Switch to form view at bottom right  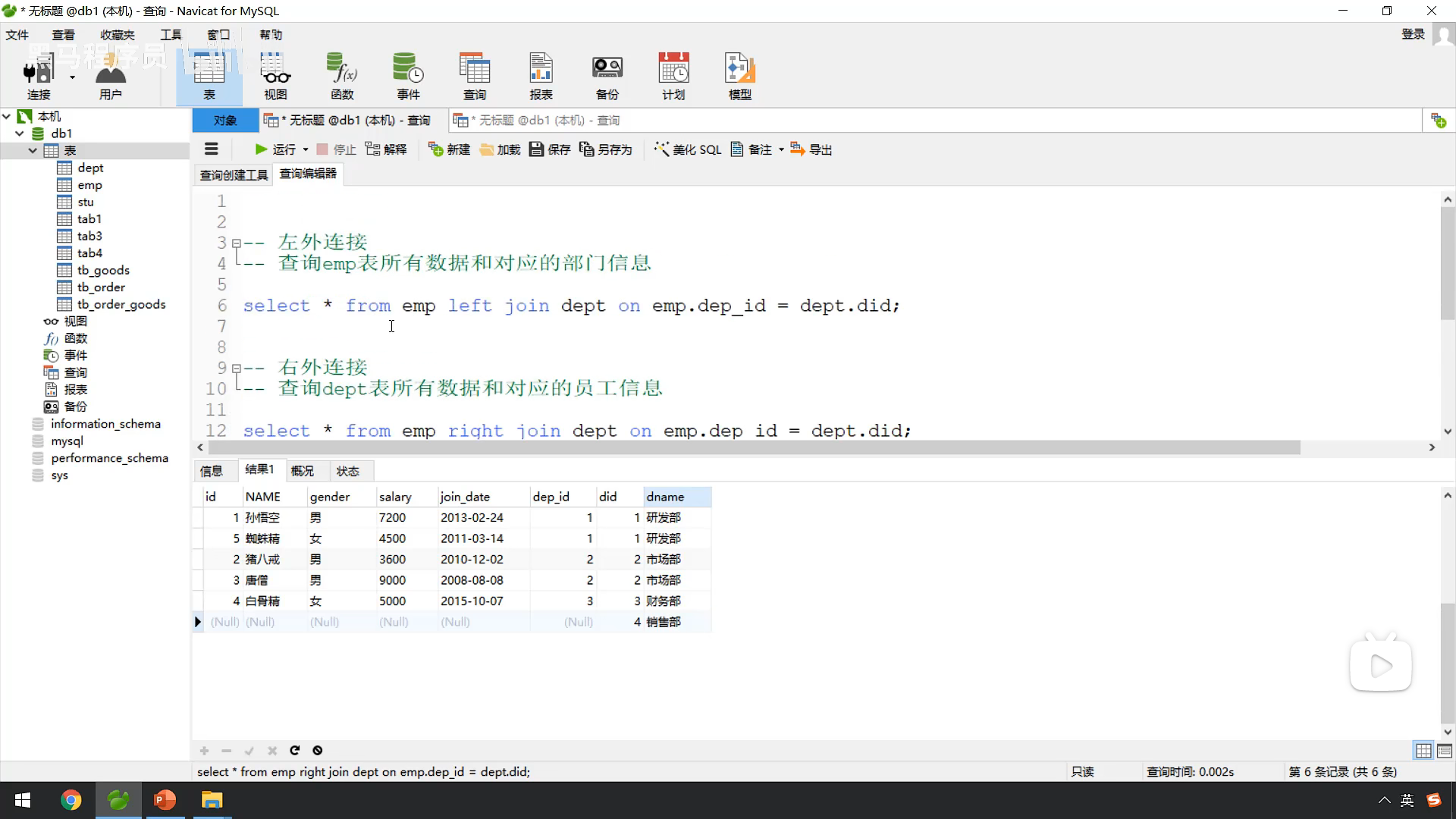point(1445,751)
